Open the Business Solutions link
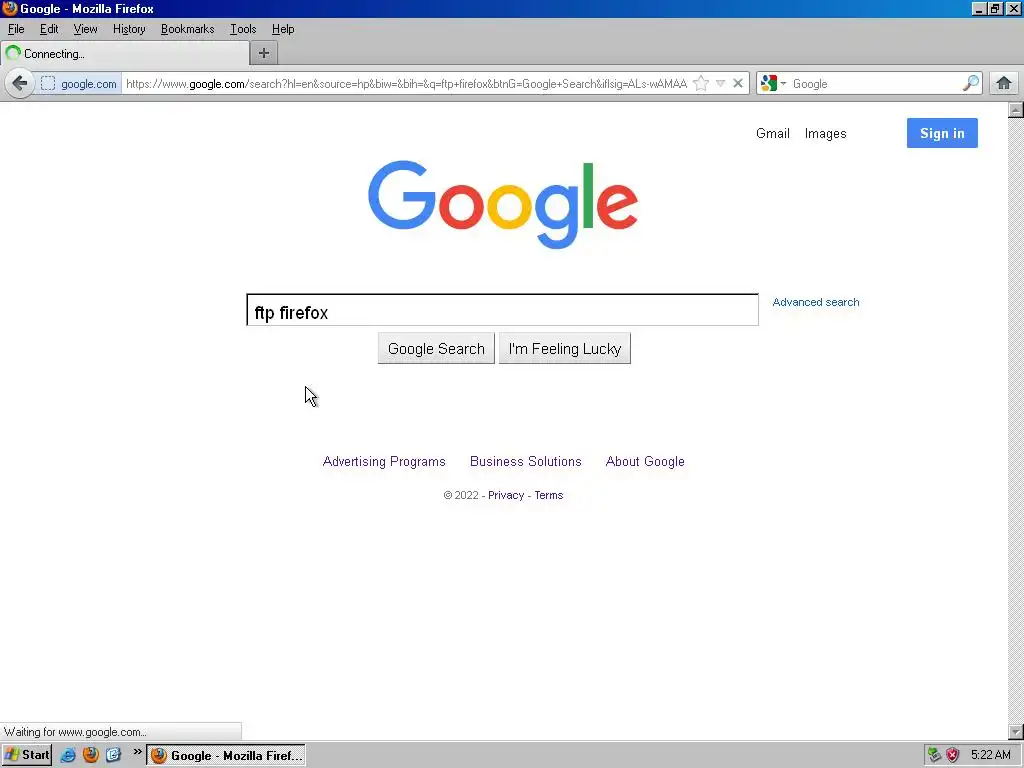This screenshot has height=768, width=1024. click(x=526, y=461)
